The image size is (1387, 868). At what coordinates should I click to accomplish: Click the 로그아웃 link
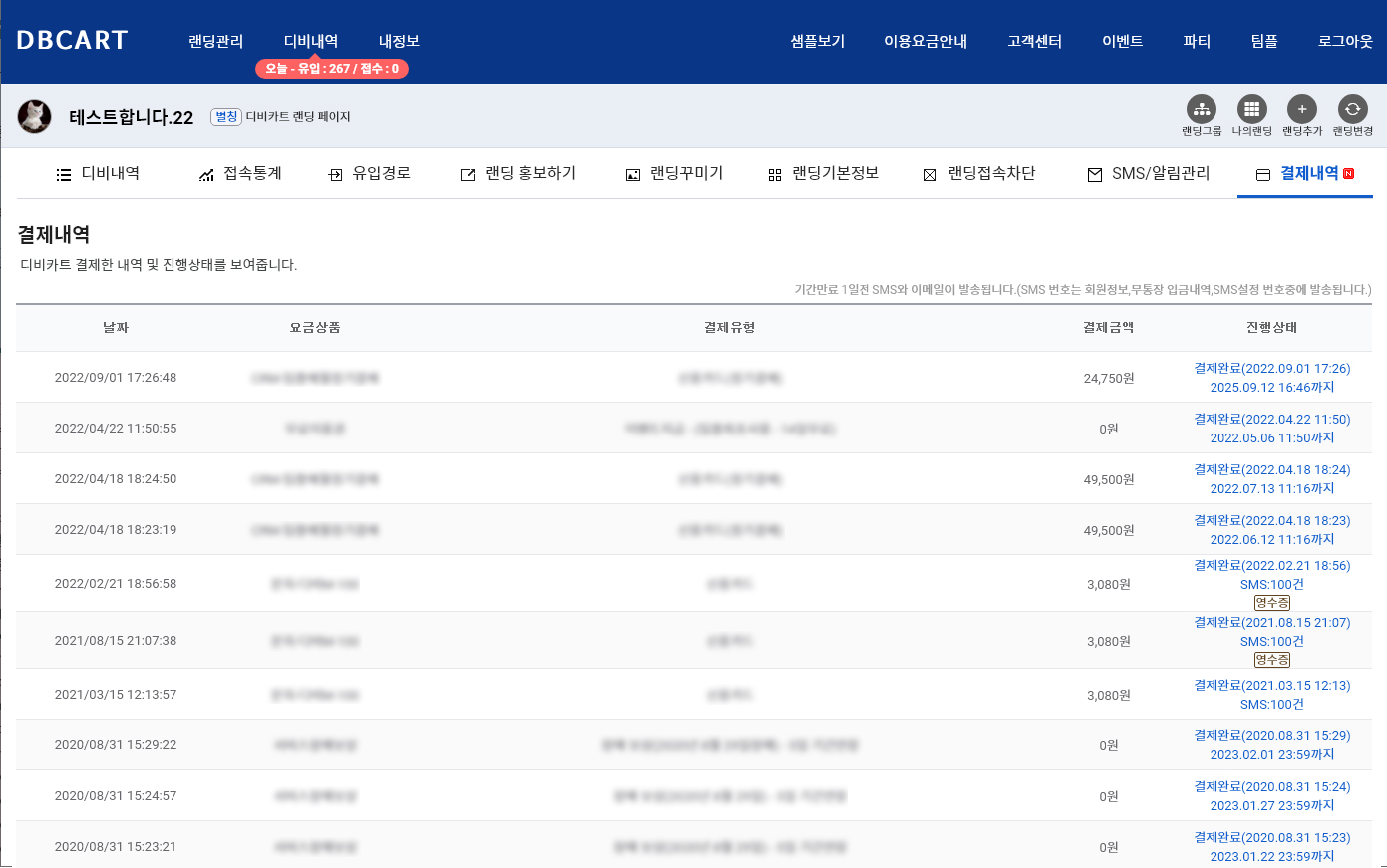click(x=1345, y=41)
